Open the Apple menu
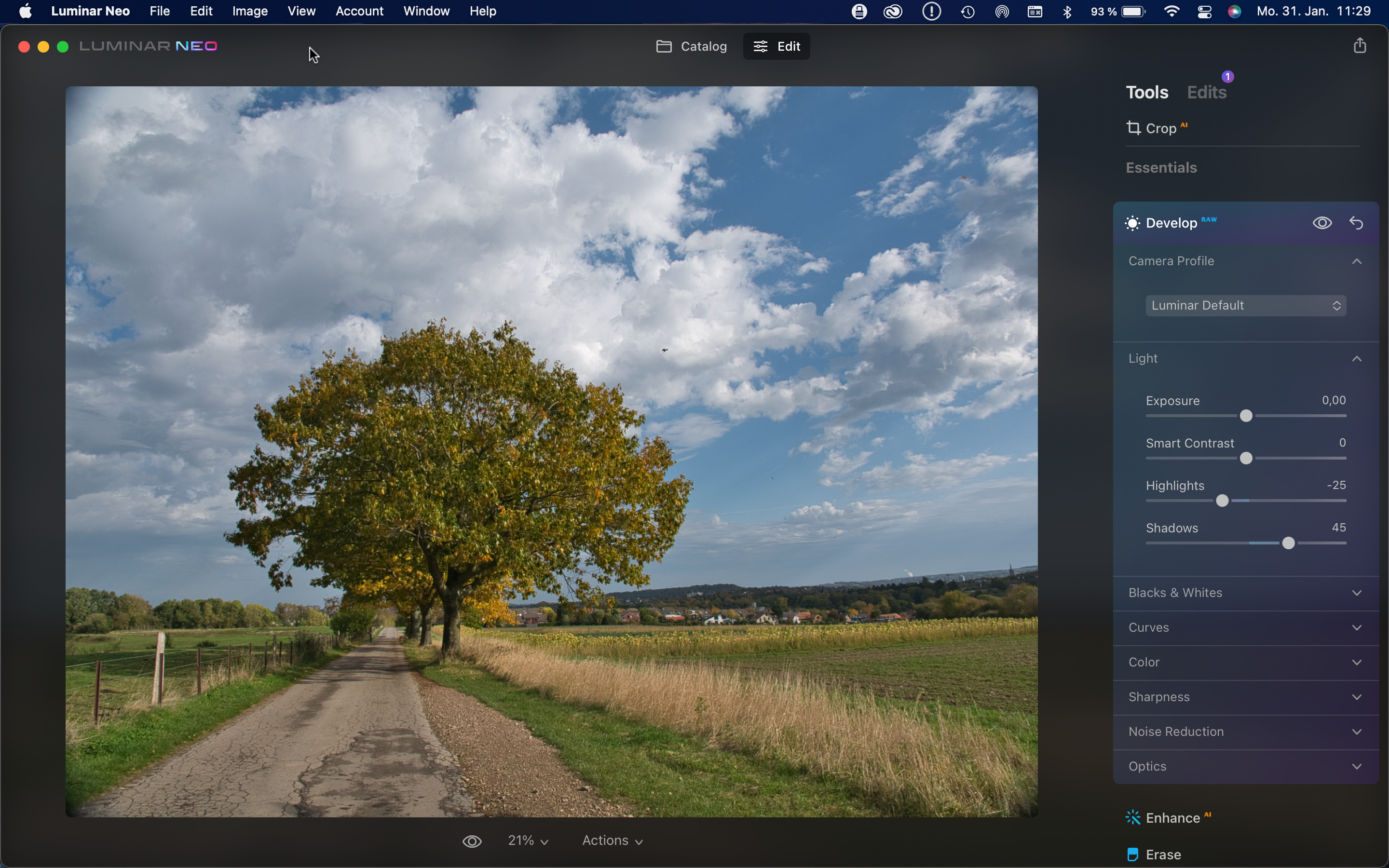 (25, 12)
